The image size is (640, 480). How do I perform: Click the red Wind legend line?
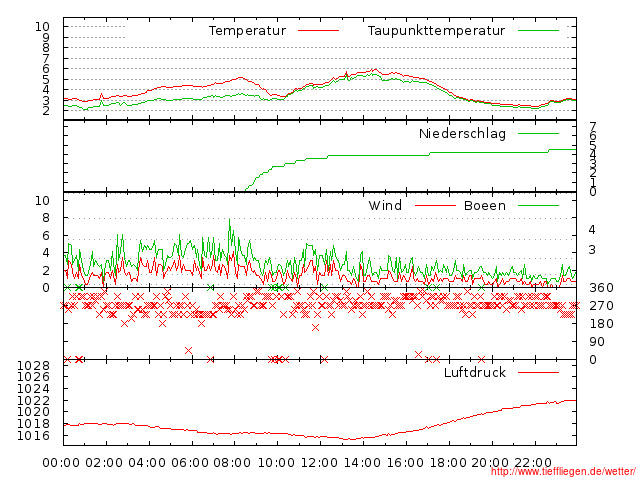tap(435, 205)
